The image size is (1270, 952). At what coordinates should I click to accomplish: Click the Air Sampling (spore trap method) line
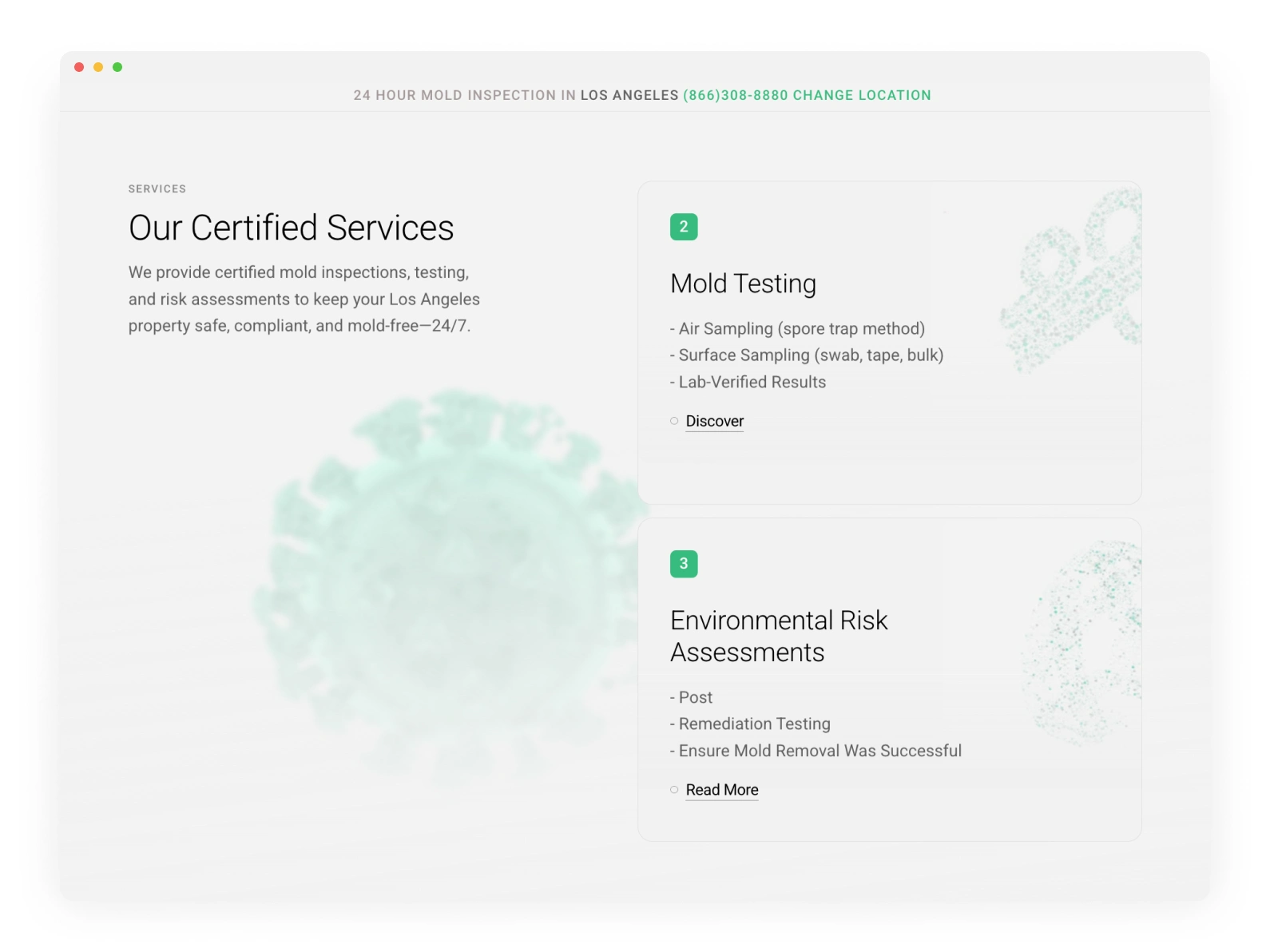pos(797,328)
